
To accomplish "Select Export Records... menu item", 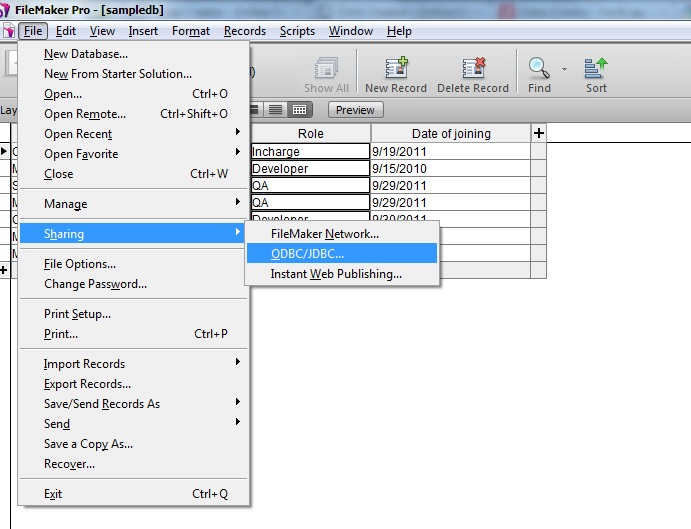I will (x=134, y=384).
